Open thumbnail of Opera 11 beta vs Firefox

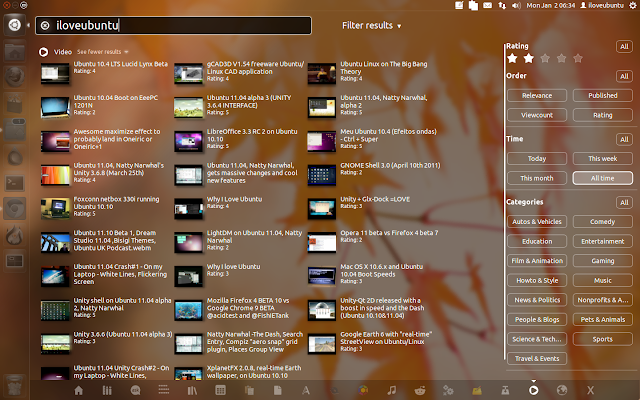tap(322, 242)
